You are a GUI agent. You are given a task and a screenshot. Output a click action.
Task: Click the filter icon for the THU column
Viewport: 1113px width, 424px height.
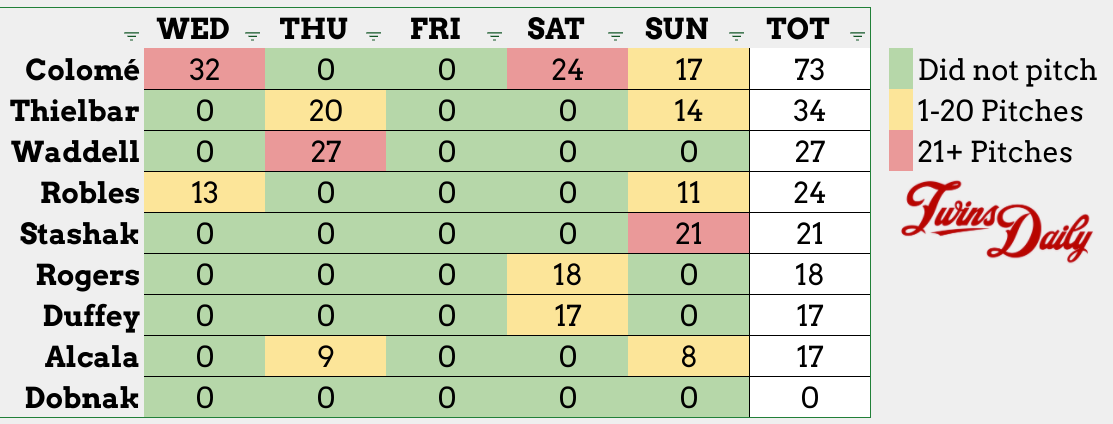(374, 36)
